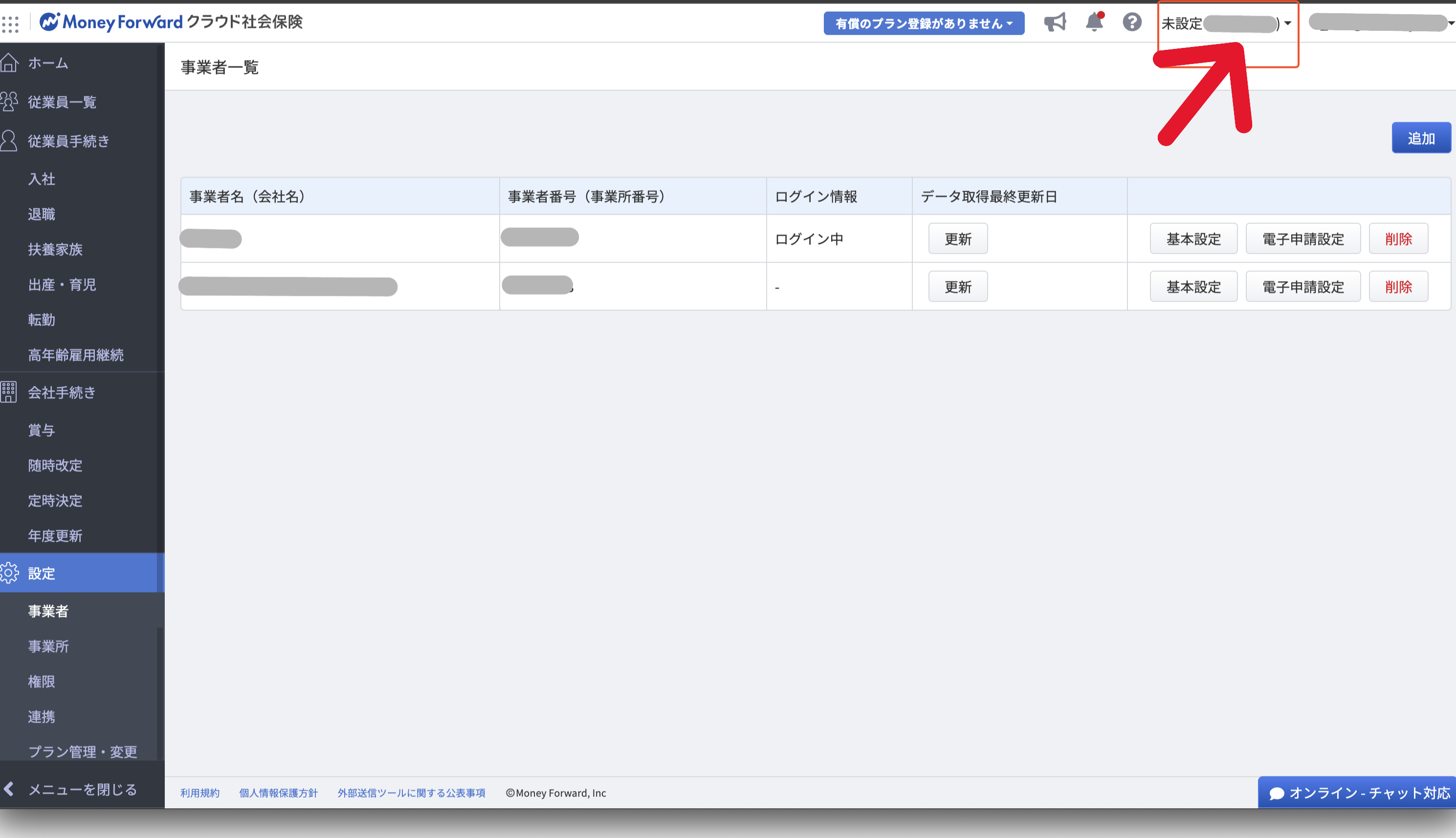Open 事業所 in the settings submenu

48,646
